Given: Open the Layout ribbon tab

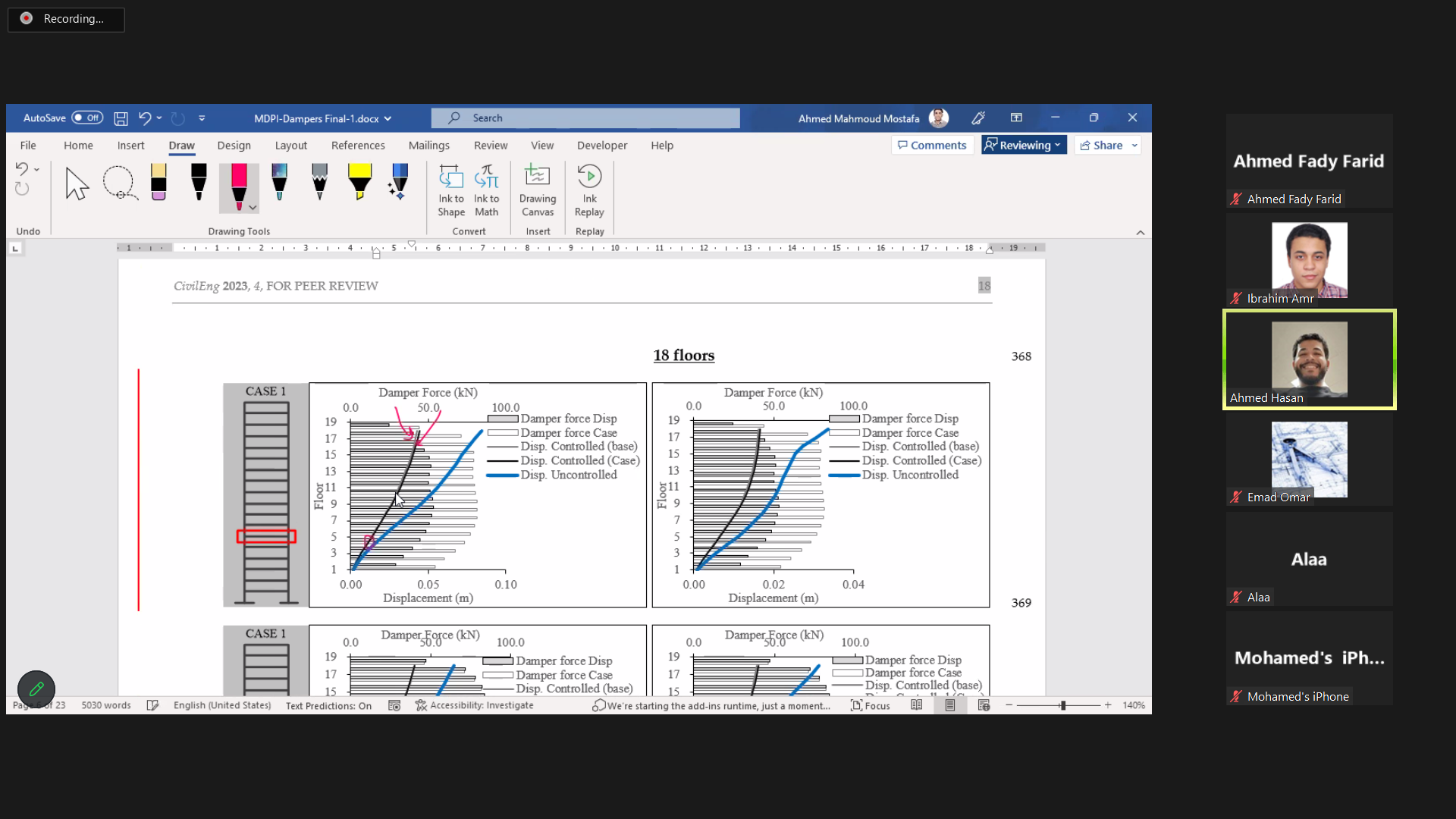Looking at the screenshot, I should point(291,146).
